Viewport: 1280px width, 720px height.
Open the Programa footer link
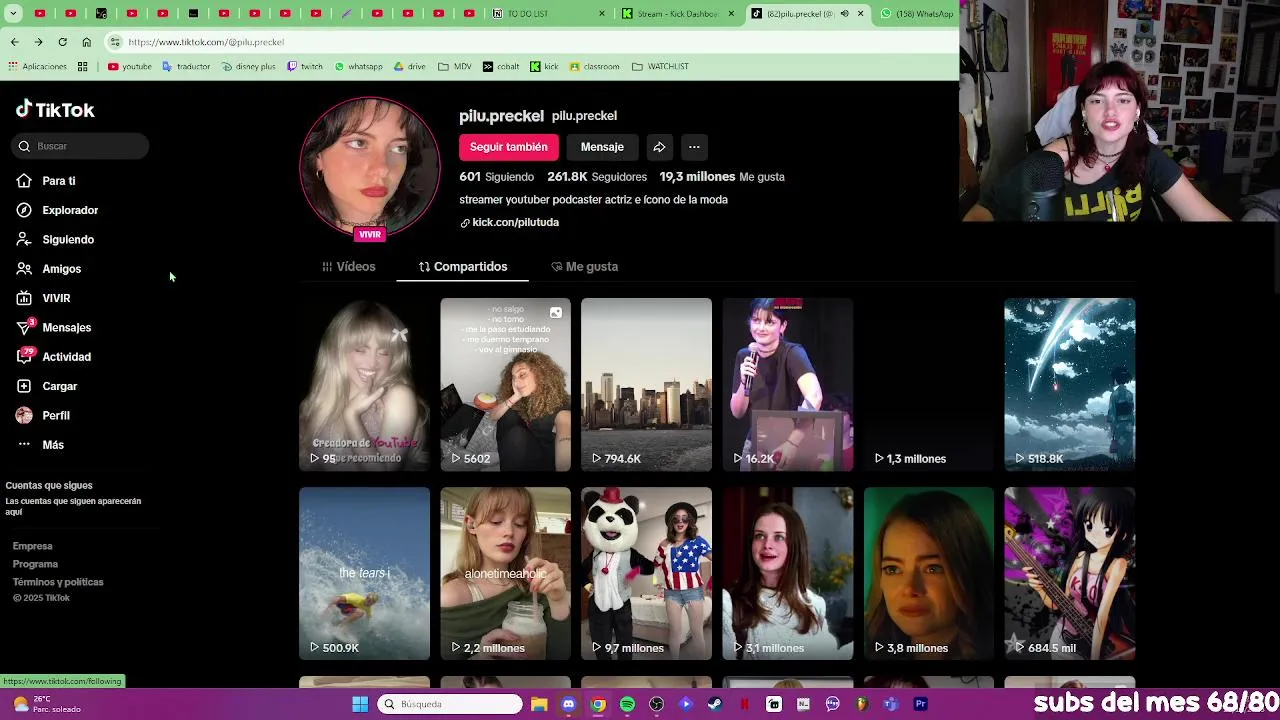pos(35,564)
